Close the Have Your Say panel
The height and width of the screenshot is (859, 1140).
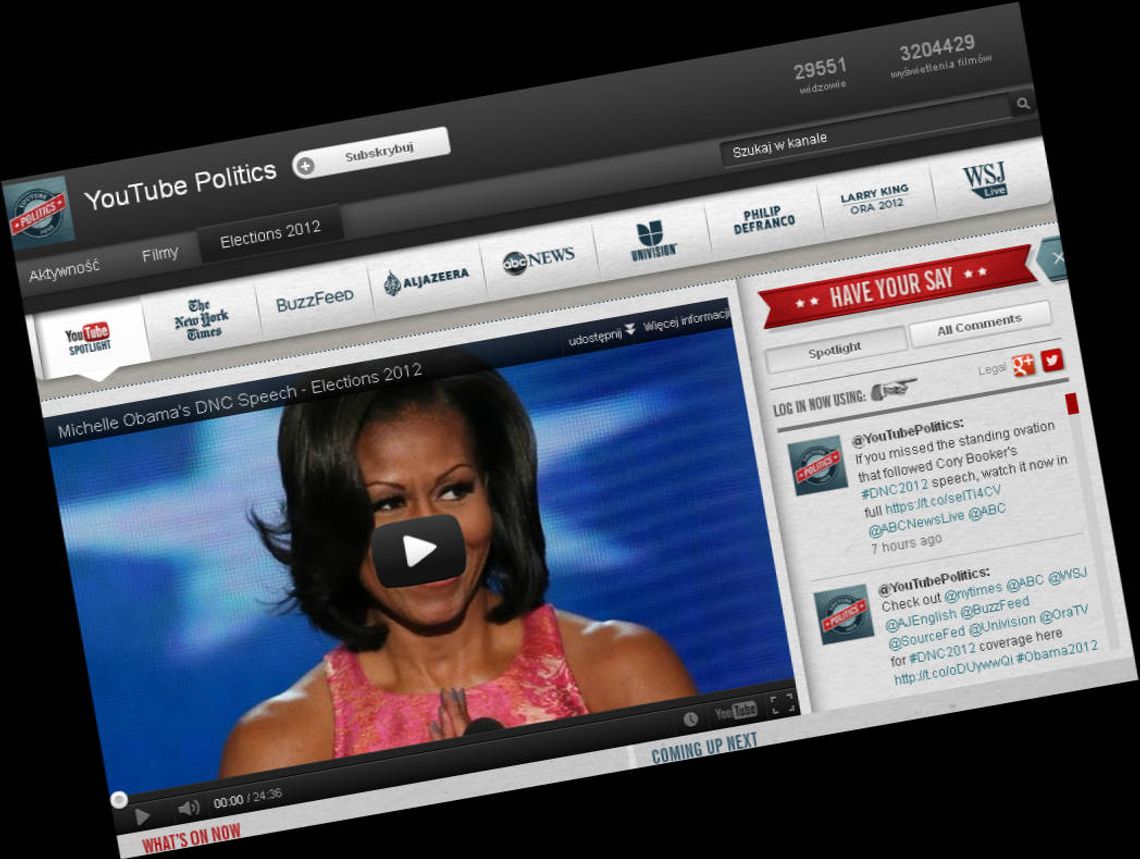[x=1056, y=258]
